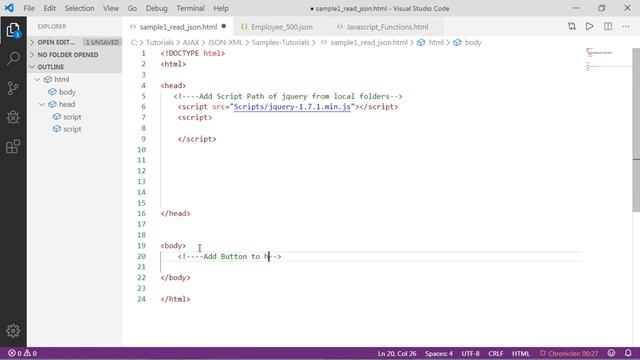
Task: Click the errors and warnings status indicator
Action: (x=22, y=353)
